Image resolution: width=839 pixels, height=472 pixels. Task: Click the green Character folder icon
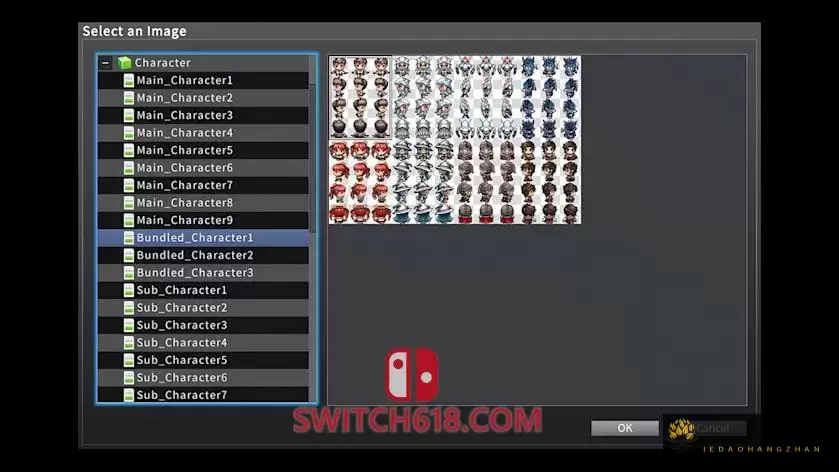coord(124,63)
